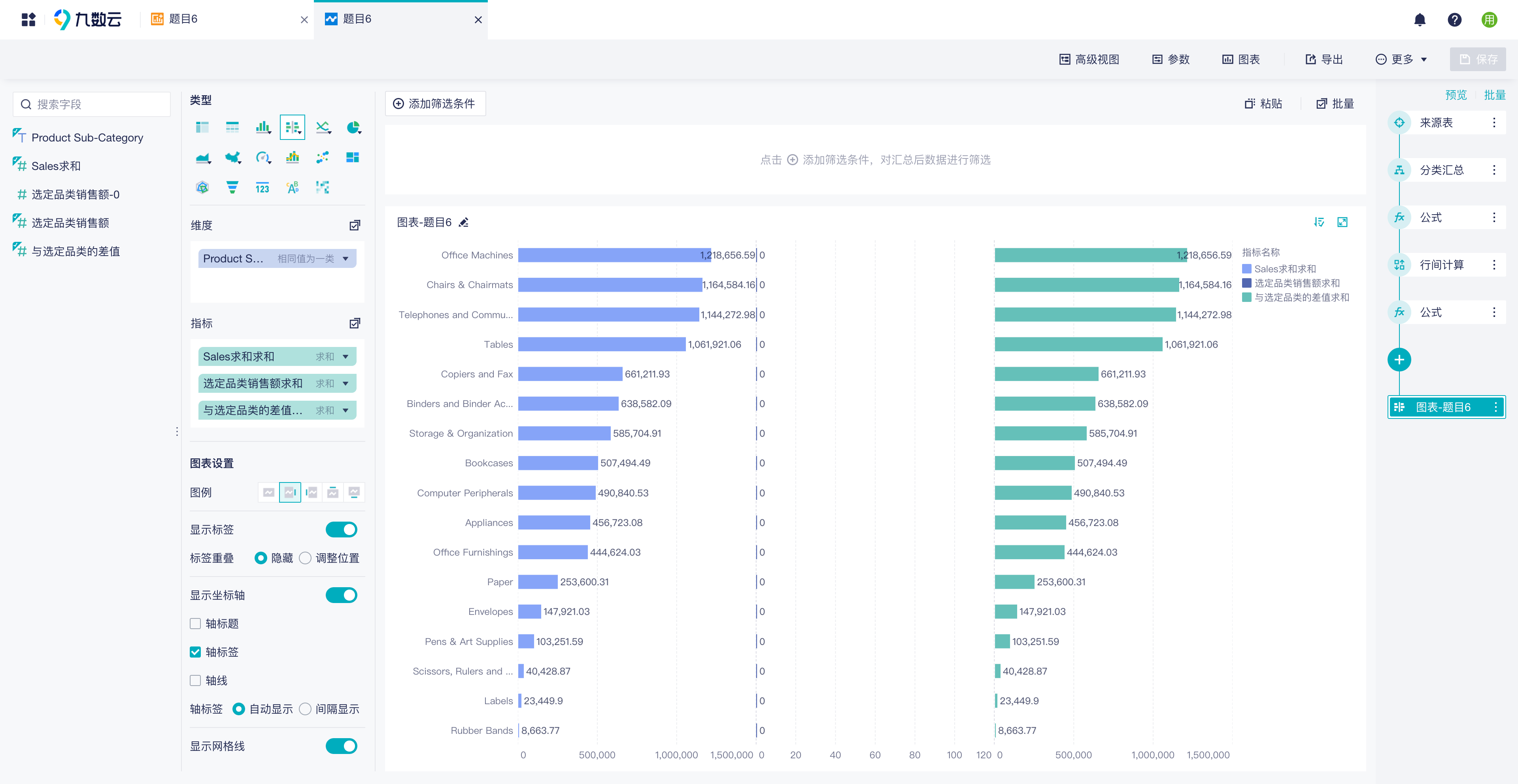This screenshot has width=1518, height=784.
Task: Open Sales求和求和 aggregation dropdown
Action: click(x=346, y=356)
